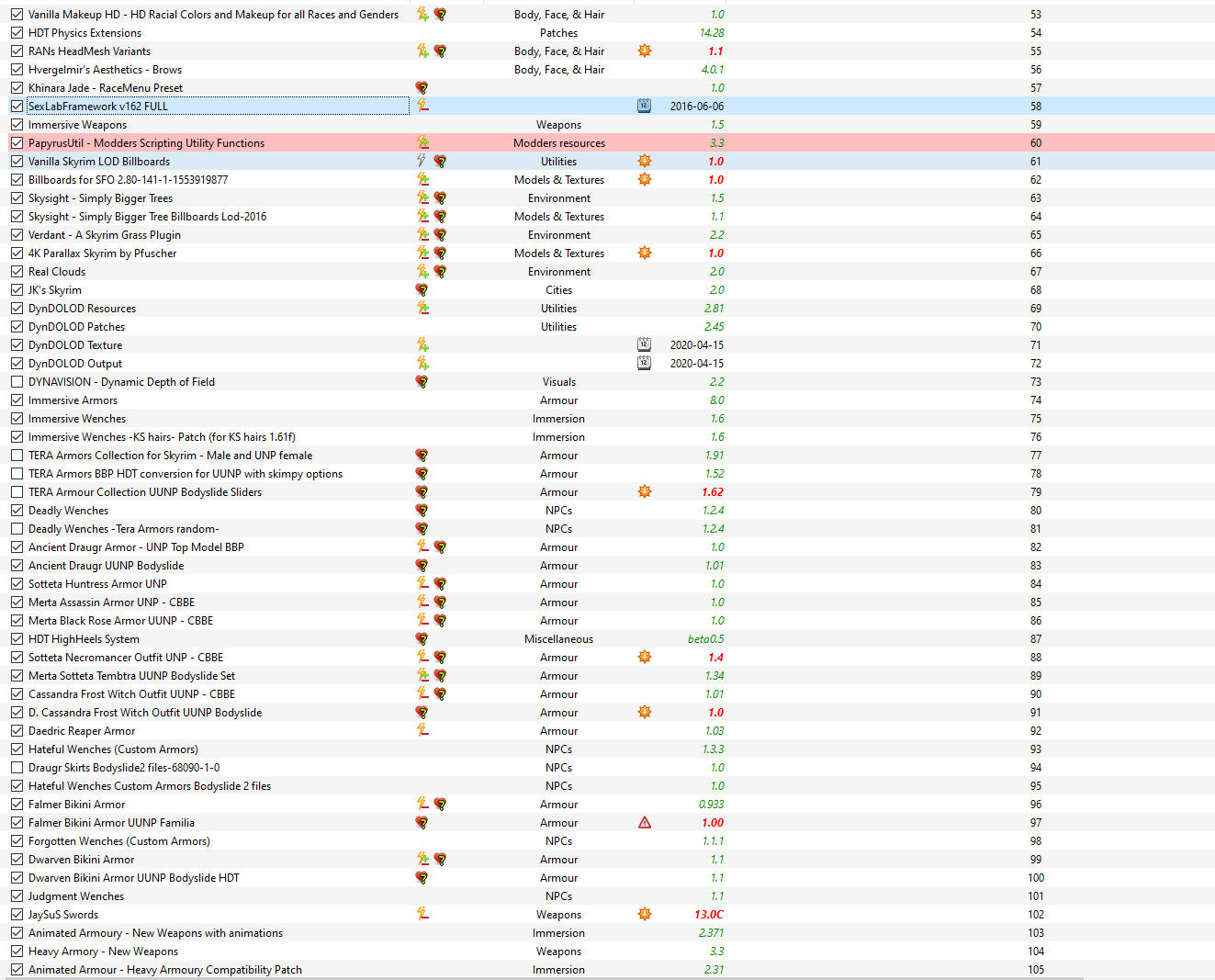Click version "0.933" of Falmer Bikini Armor
1215x980 pixels.
tap(711, 804)
